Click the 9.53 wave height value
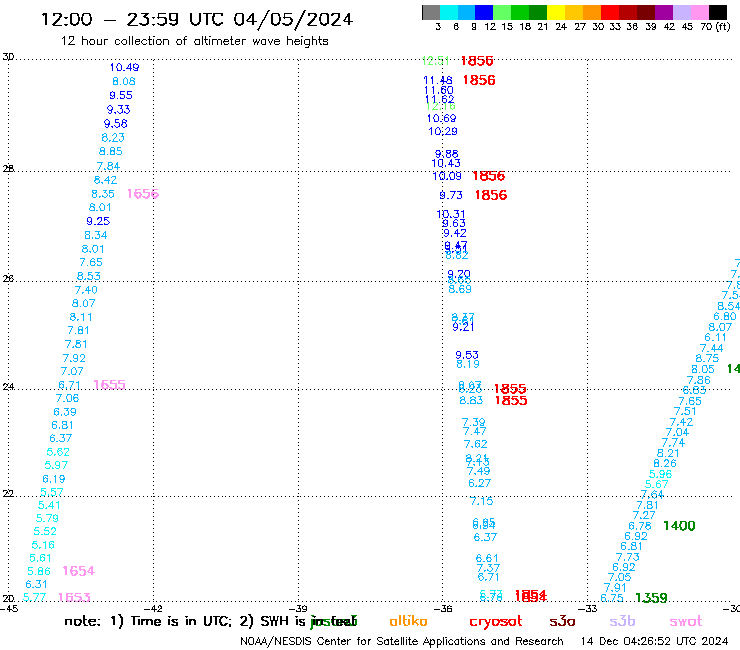 click(x=467, y=355)
